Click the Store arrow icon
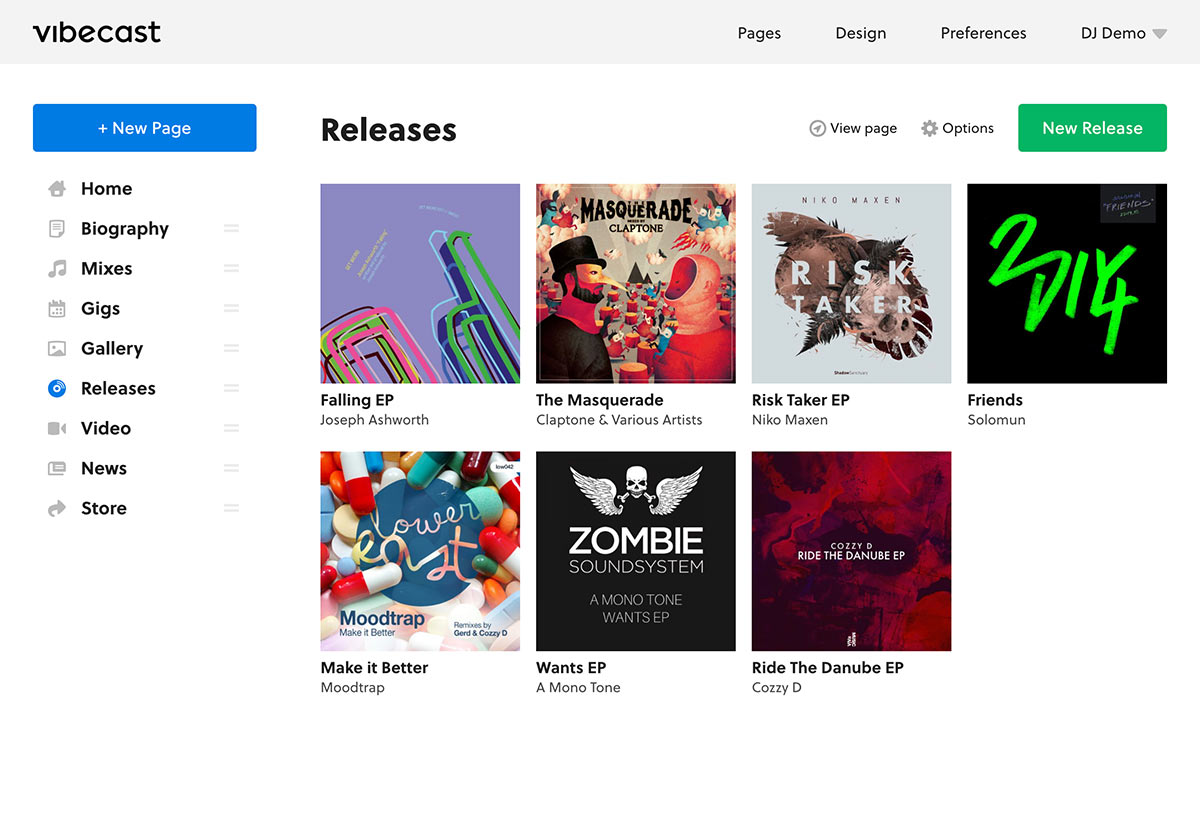The image size is (1200, 823). [x=57, y=509]
